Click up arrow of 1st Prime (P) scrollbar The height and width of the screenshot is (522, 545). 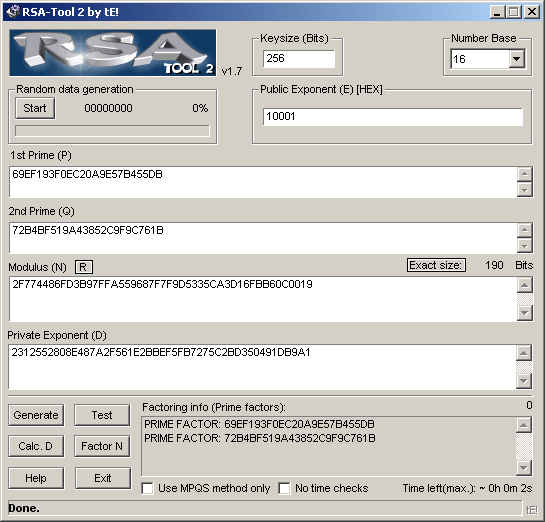(524, 174)
